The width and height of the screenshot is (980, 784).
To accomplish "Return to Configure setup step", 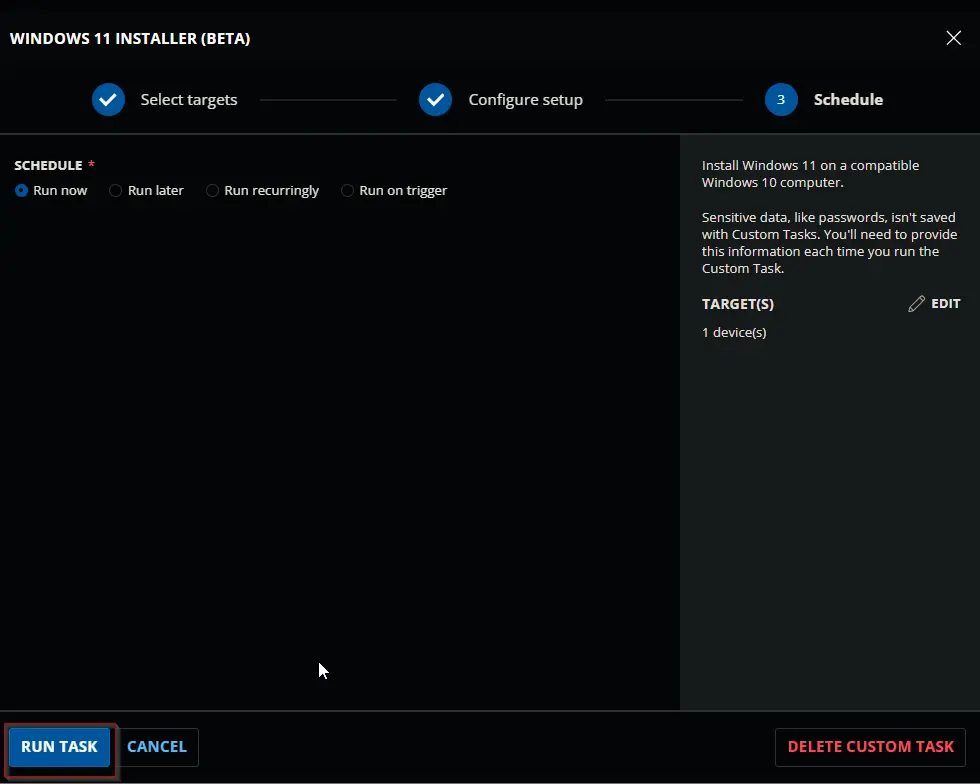I will [x=526, y=99].
